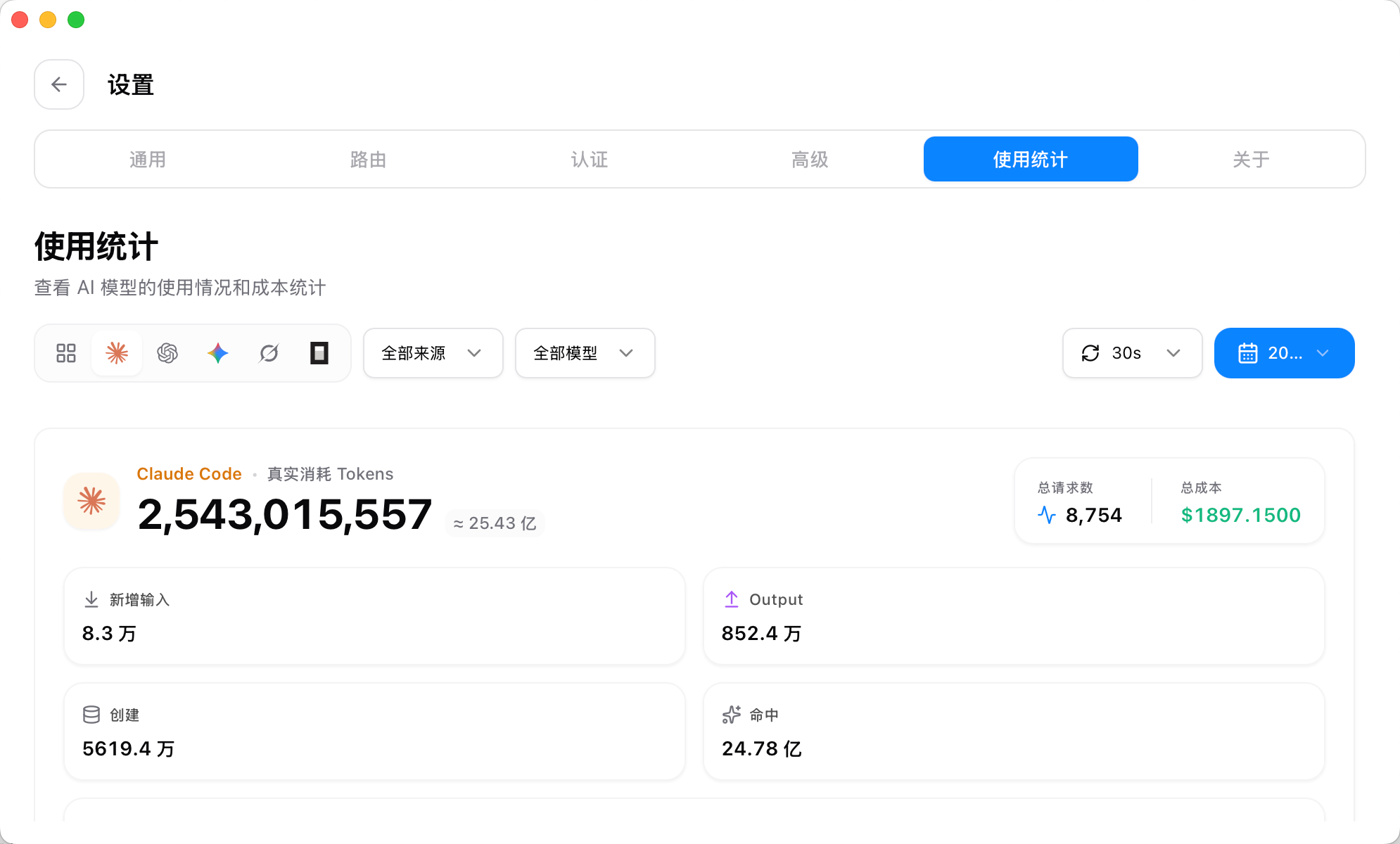
Task: Switch to the 路由 tab
Action: click(x=369, y=160)
